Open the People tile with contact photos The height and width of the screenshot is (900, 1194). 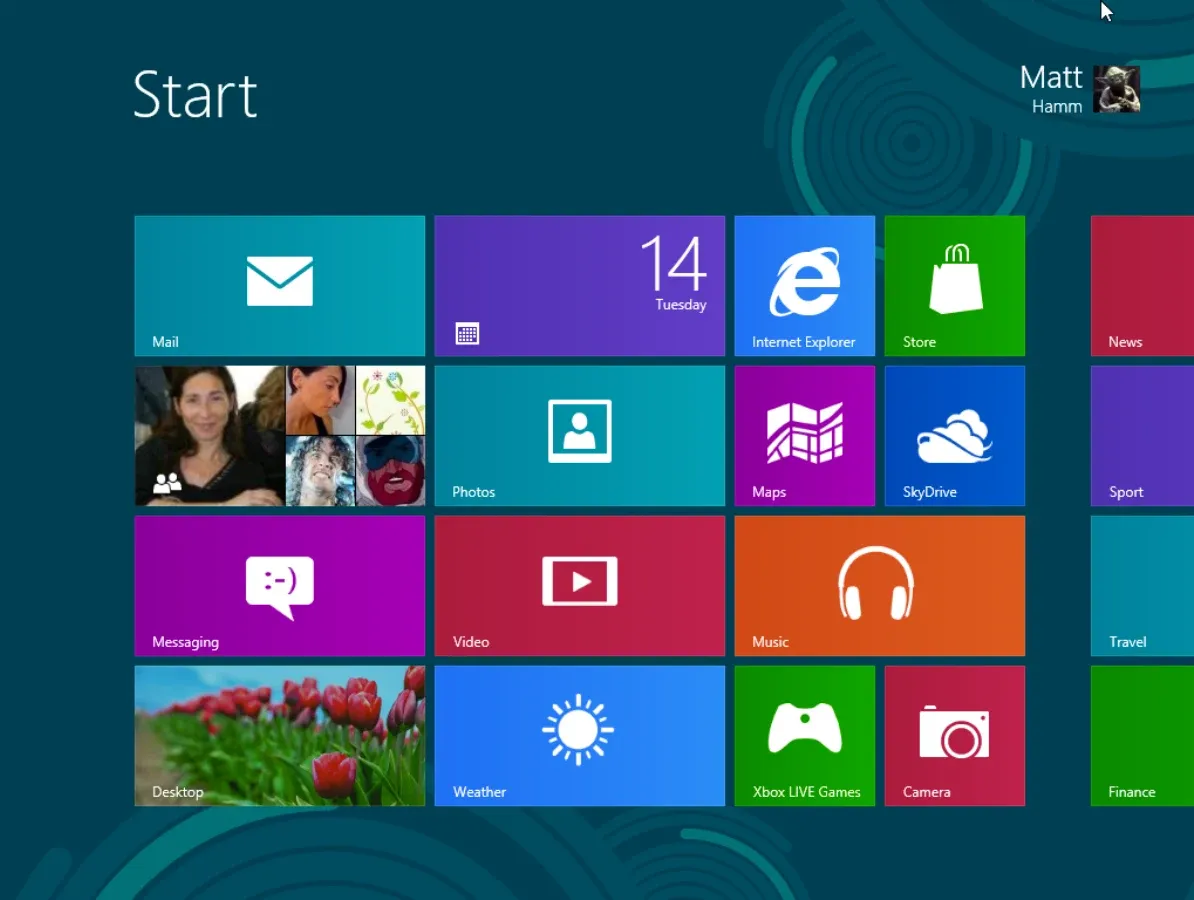click(x=279, y=436)
